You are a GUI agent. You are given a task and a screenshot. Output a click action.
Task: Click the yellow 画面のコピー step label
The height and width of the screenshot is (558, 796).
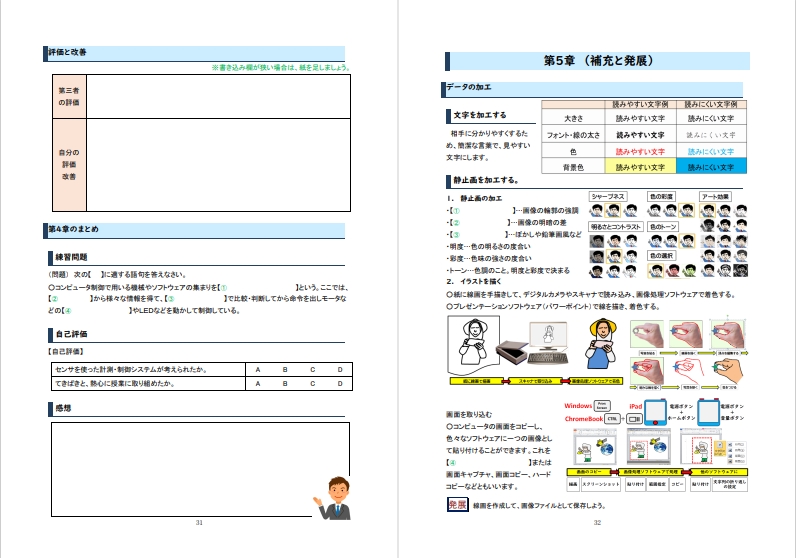[589, 472]
